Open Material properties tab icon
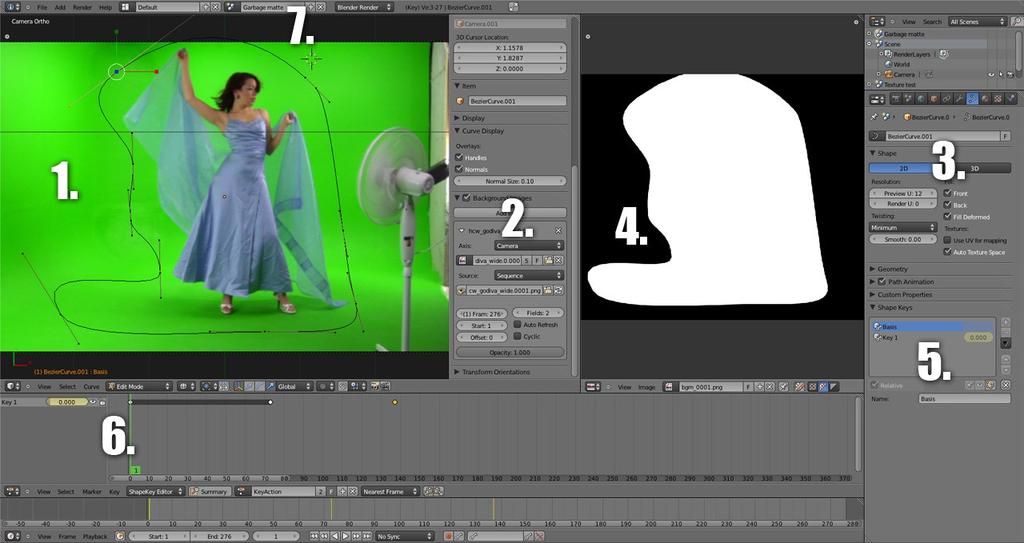The height and width of the screenshot is (543, 1024). pyautogui.click(x=985, y=99)
